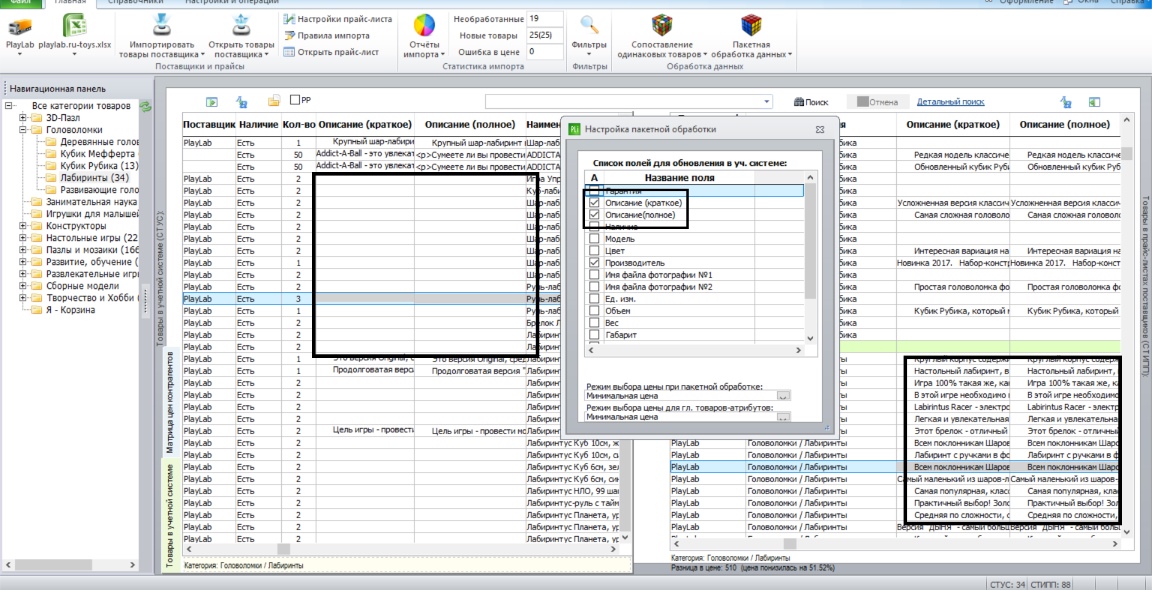1152x590 pixels.
Task: Click the green refresh icon in navigation panel
Action: coord(145,107)
